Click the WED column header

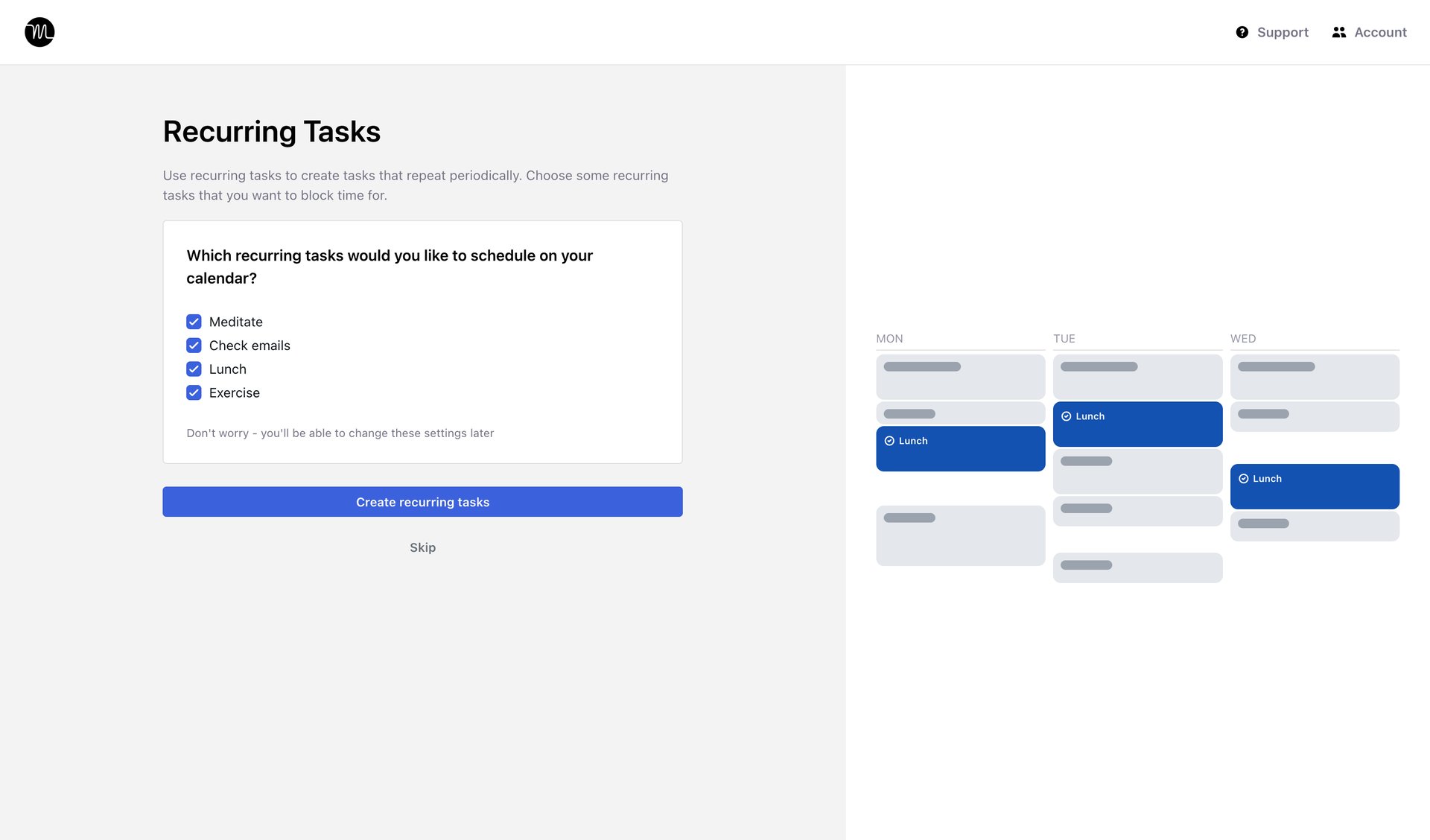pos(1243,339)
